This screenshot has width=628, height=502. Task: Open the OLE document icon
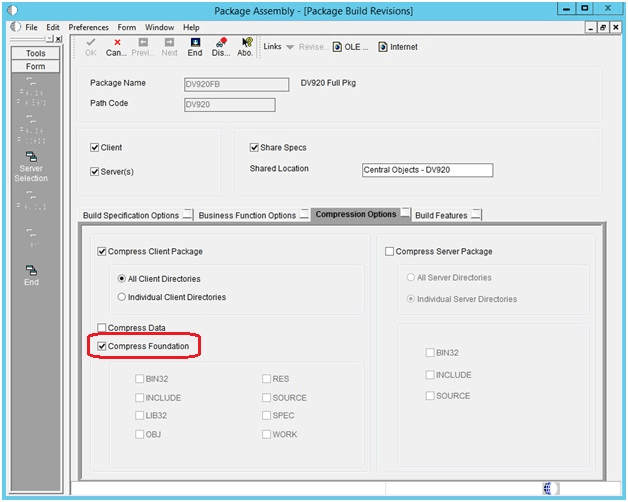pyautogui.click(x=337, y=47)
